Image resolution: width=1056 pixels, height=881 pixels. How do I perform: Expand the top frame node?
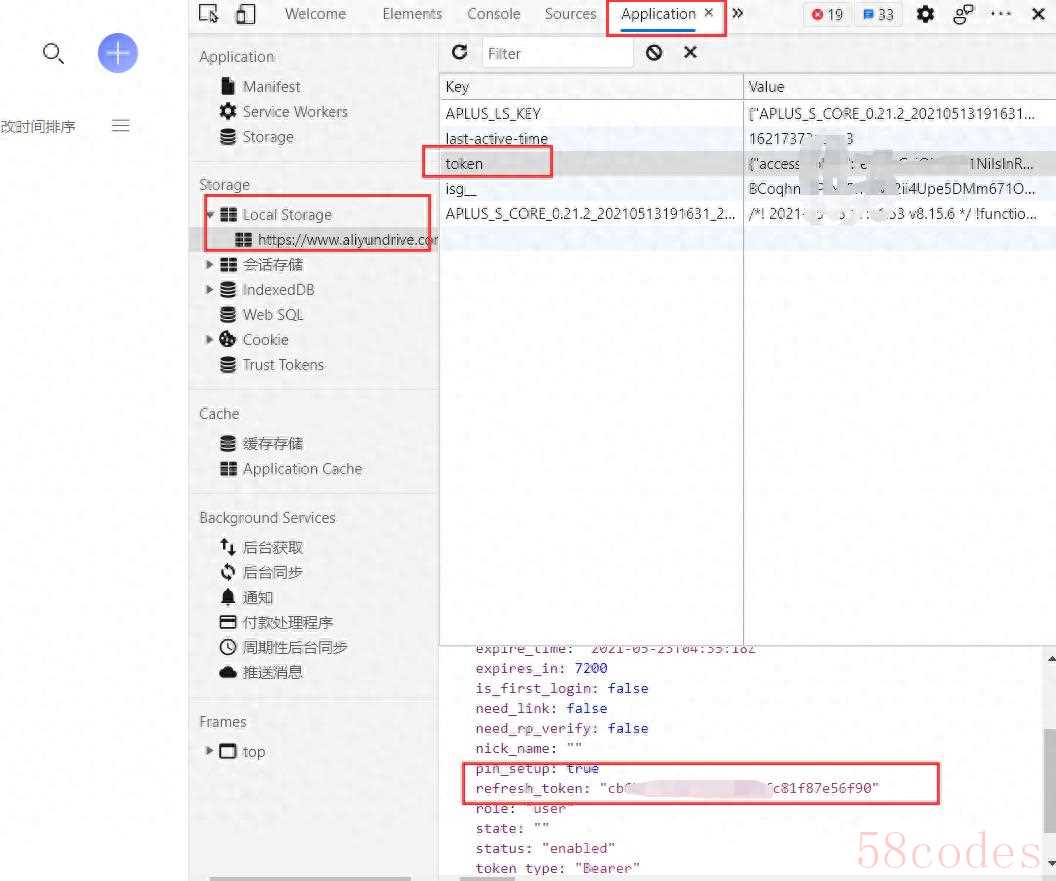[x=209, y=751]
